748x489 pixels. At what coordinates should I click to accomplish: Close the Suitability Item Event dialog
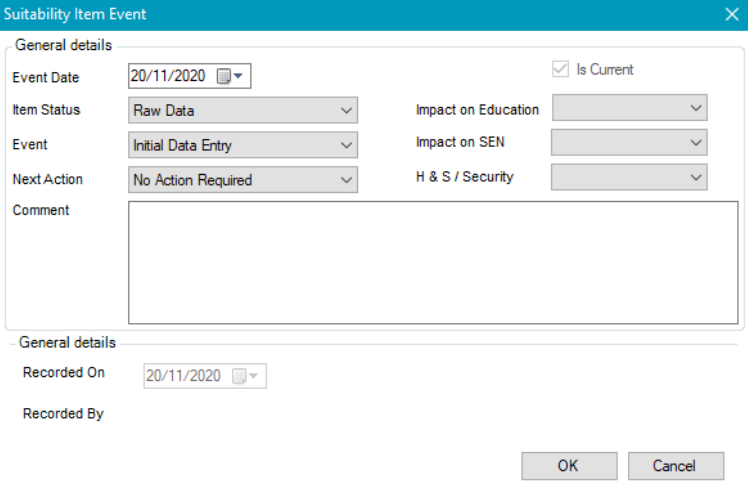click(x=731, y=14)
